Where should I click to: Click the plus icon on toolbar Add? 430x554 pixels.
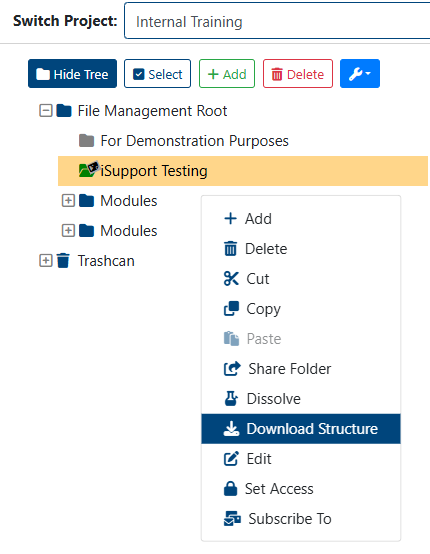click(213, 74)
